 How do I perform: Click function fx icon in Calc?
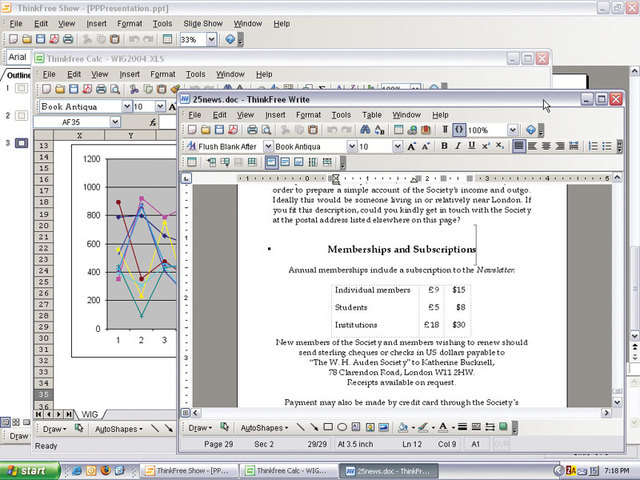point(153,122)
